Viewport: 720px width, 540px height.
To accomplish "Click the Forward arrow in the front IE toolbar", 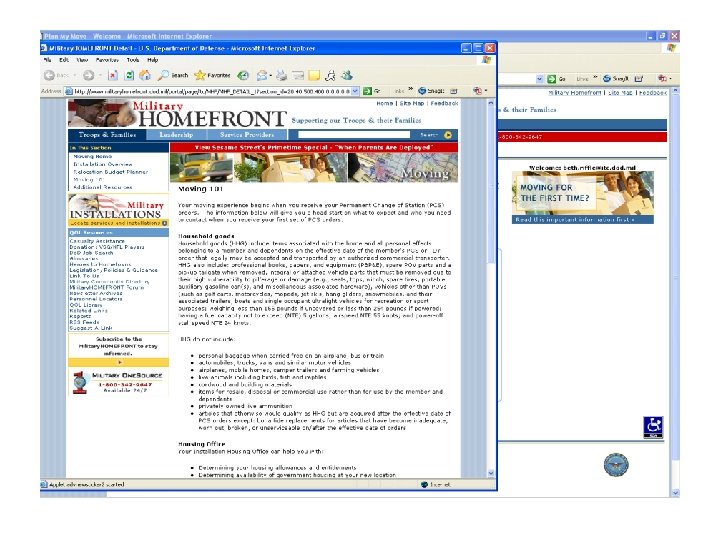I will (x=89, y=75).
